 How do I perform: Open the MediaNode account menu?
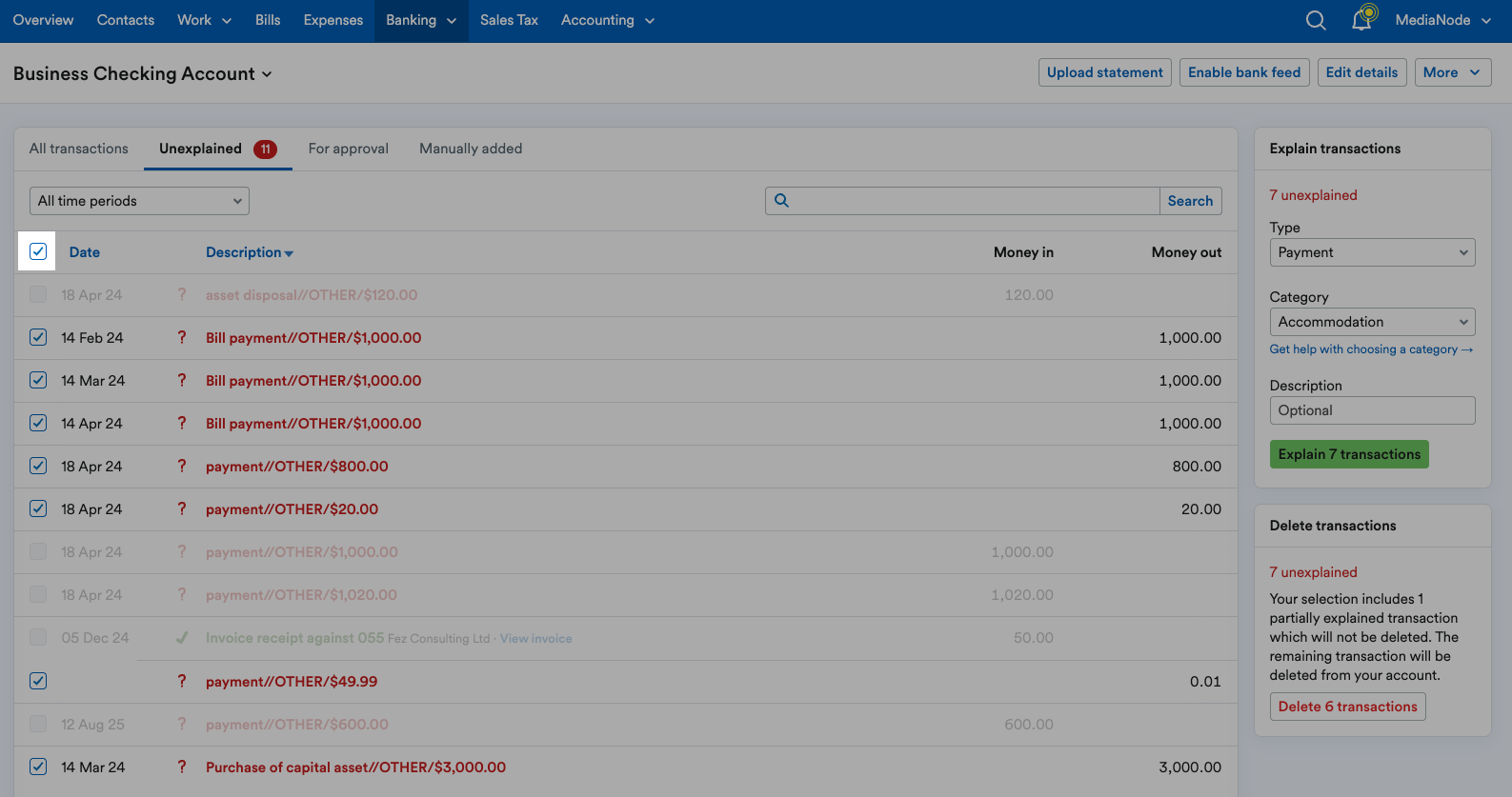(x=1442, y=20)
